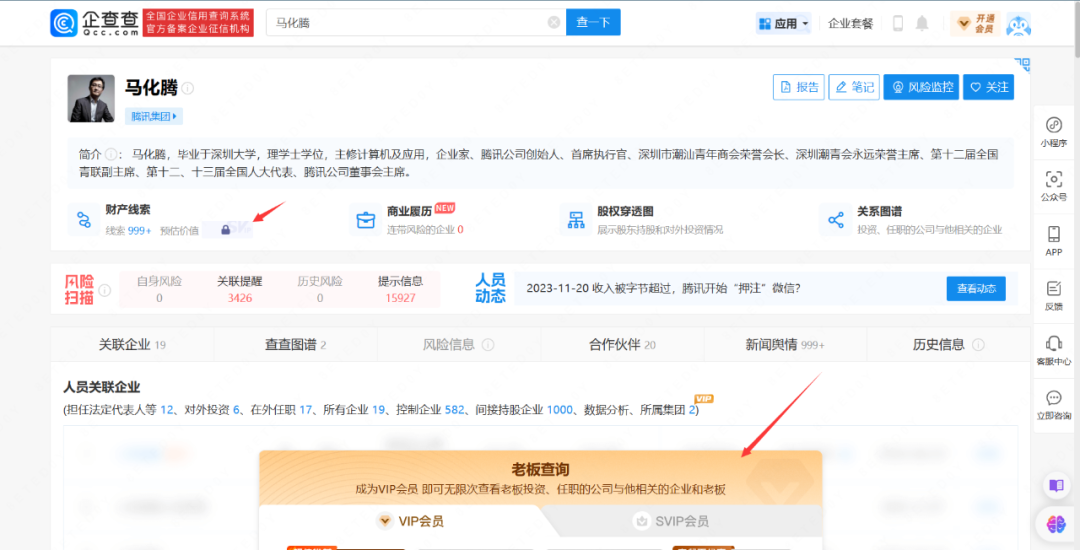Click 马化腾 profile photo
This screenshot has width=1080, height=550.
(x=91, y=98)
